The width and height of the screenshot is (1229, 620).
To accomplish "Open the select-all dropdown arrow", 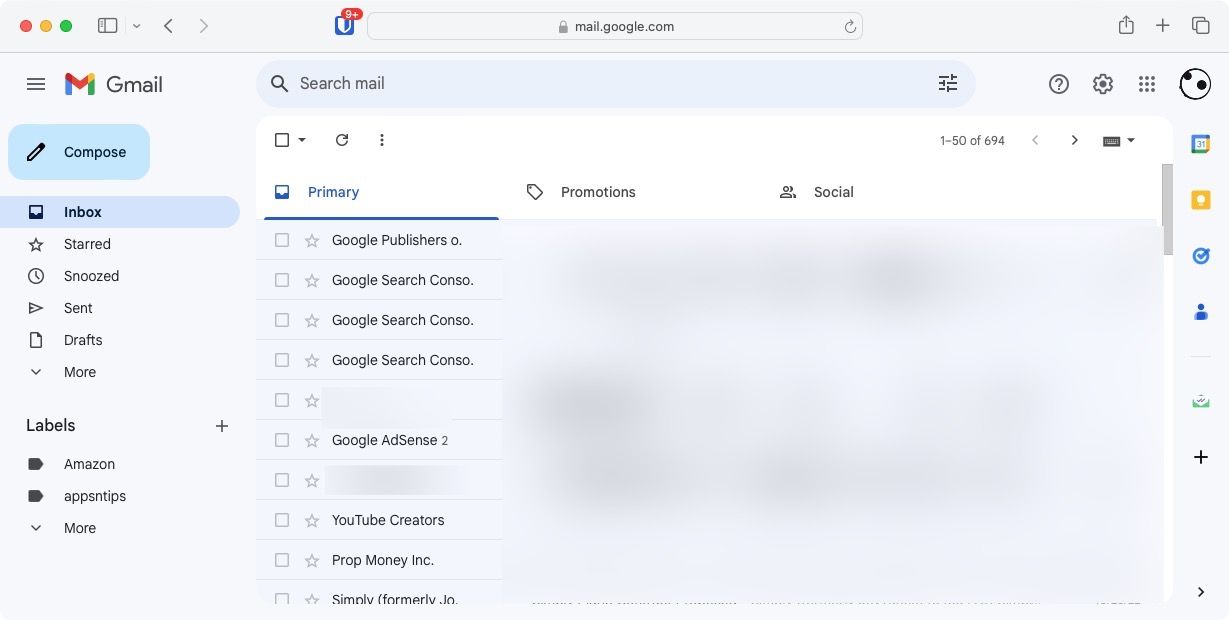I will click(x=302, y=140).
